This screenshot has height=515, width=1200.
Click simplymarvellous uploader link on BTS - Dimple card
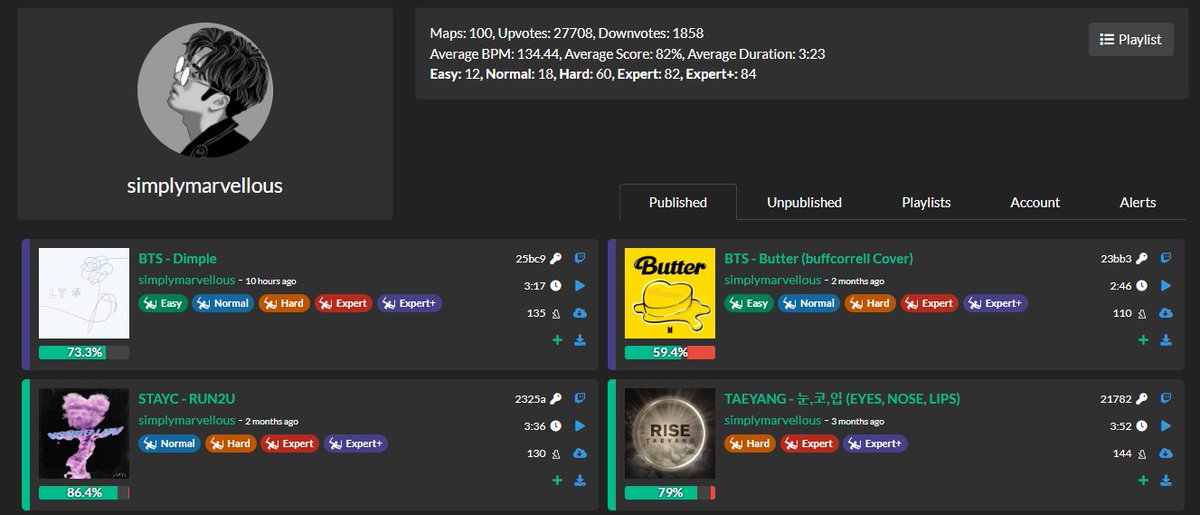(x=187, y=280)
